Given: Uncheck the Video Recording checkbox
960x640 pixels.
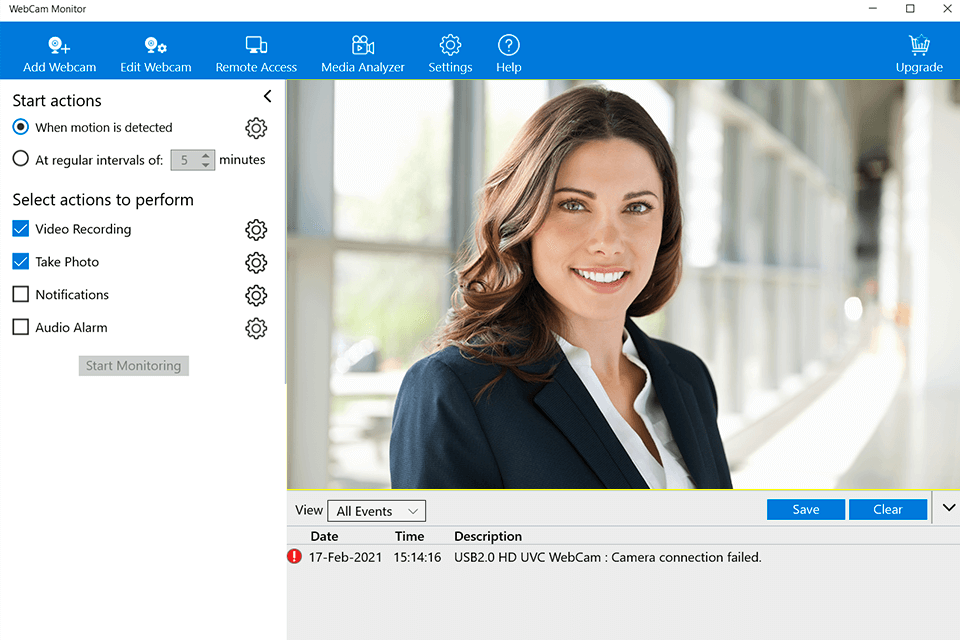Looking at the screenshot, I should pos(21,228).
